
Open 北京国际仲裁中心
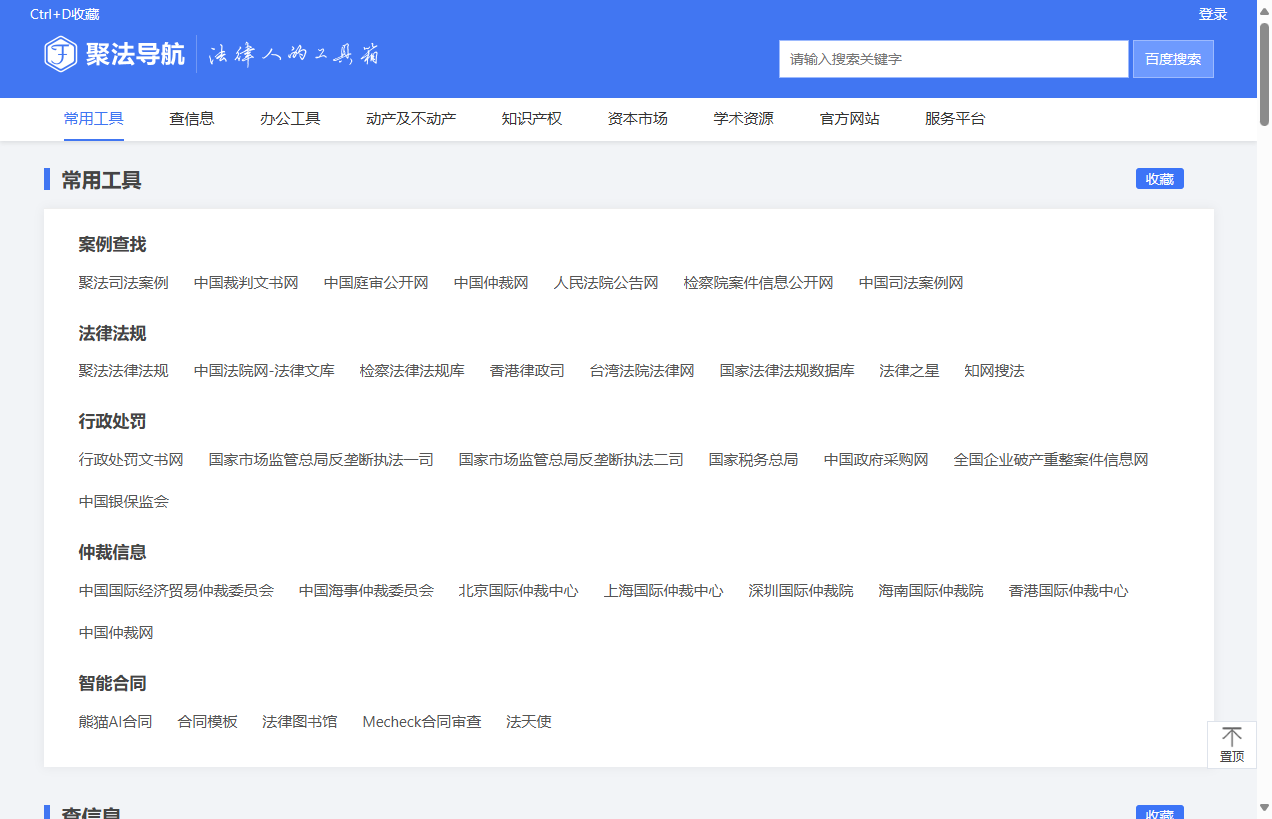pyautogui.click(x=518, y=590)
